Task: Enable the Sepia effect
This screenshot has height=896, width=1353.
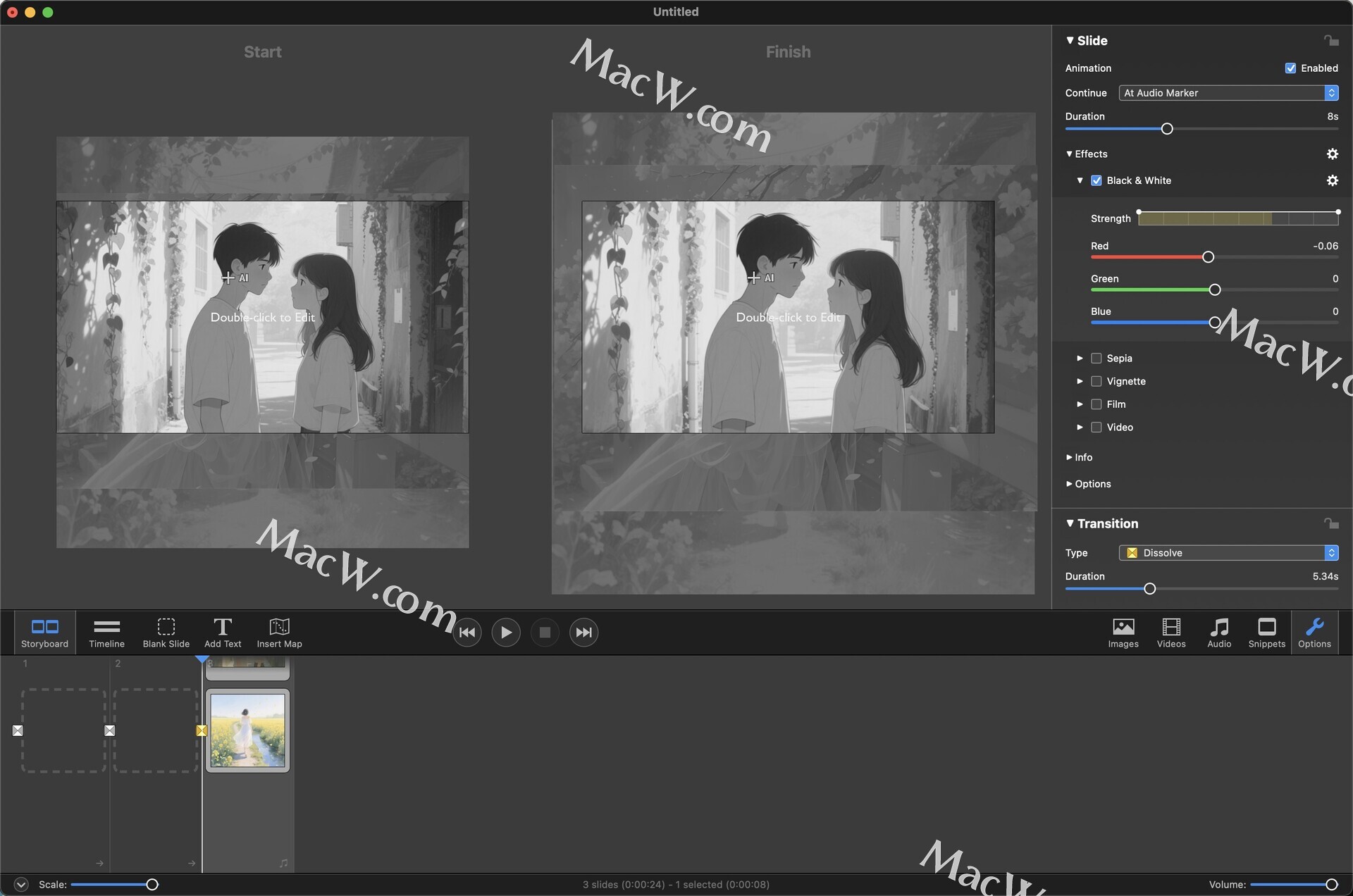Action: click(x=1096, y=359)
